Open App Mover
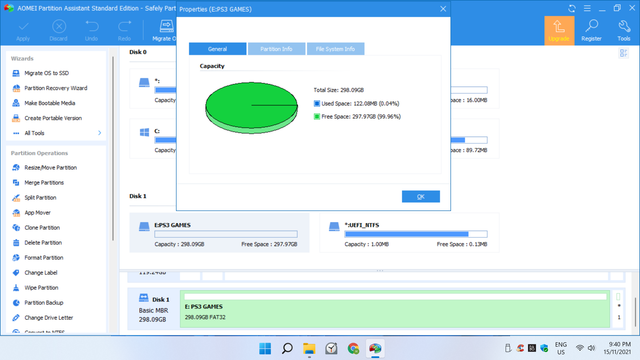The height and width of the screenshot is (360, 640). coord(37,213)
